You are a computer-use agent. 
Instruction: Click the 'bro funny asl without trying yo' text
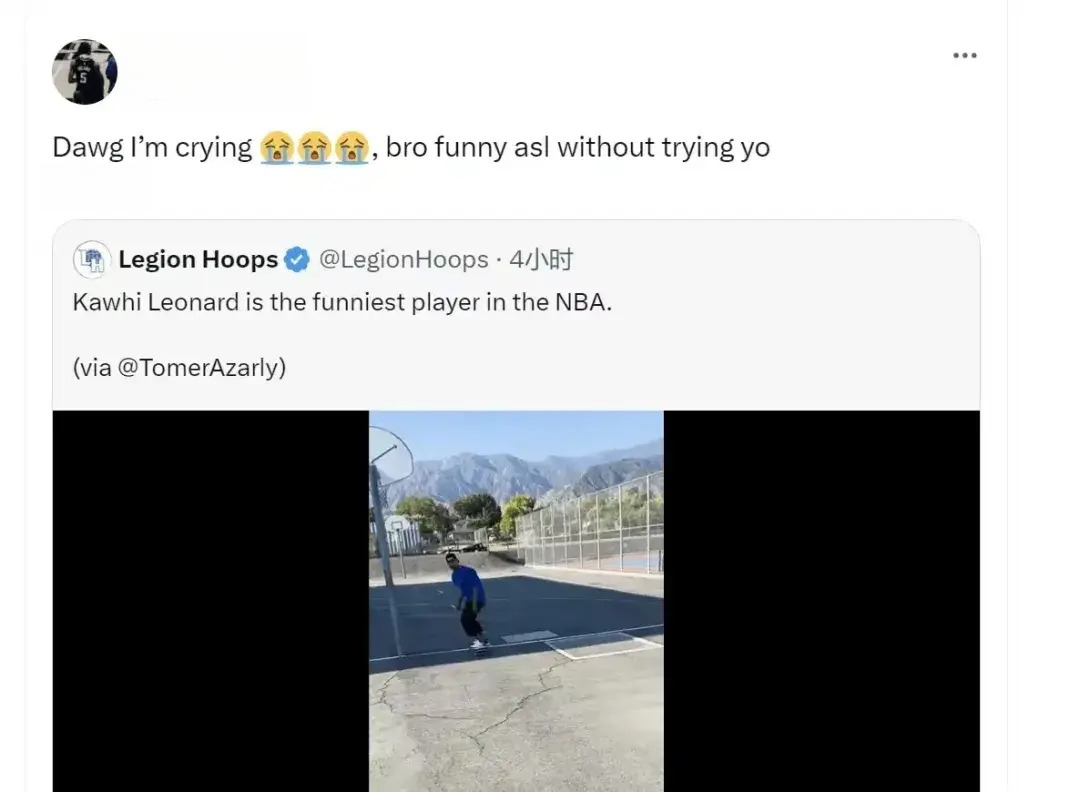click(578, 147)
